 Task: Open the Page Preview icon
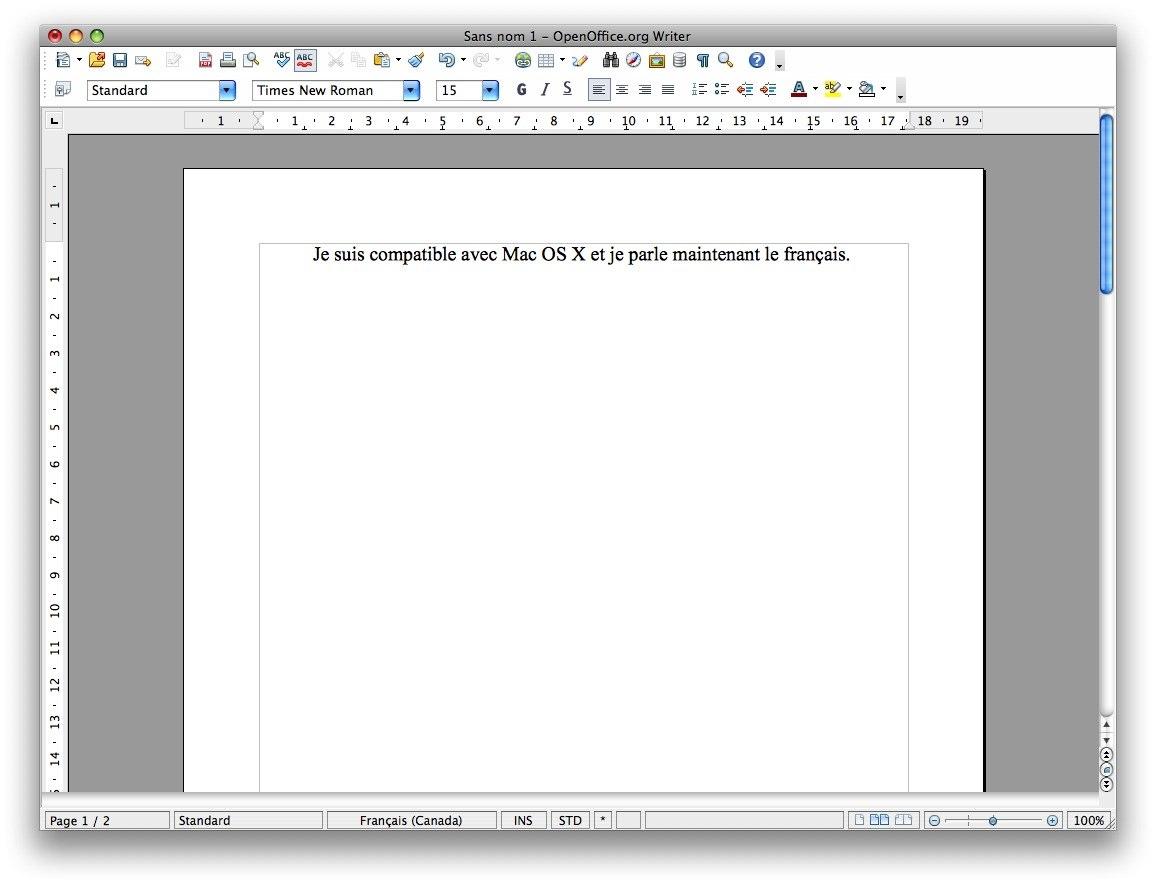click(x=251, y=60)
